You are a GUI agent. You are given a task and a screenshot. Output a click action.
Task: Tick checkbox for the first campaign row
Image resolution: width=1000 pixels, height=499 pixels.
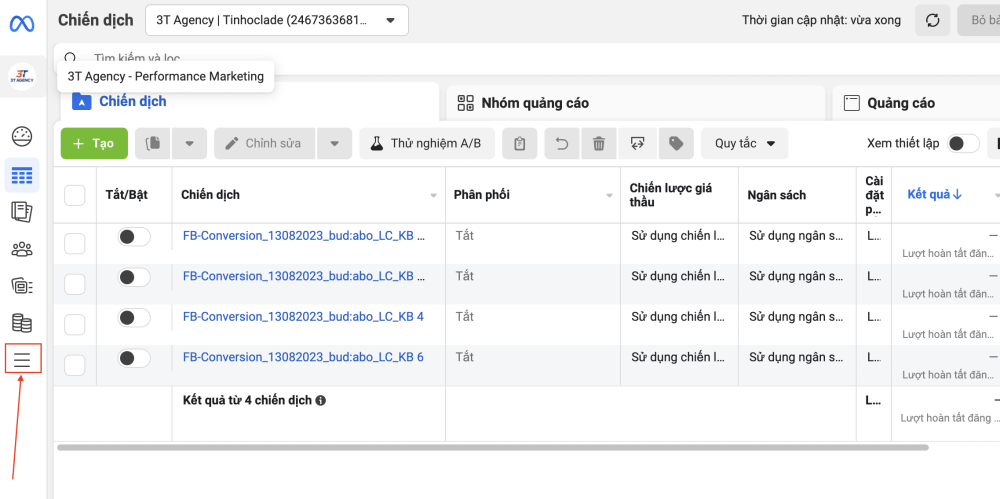coord(75,244)
